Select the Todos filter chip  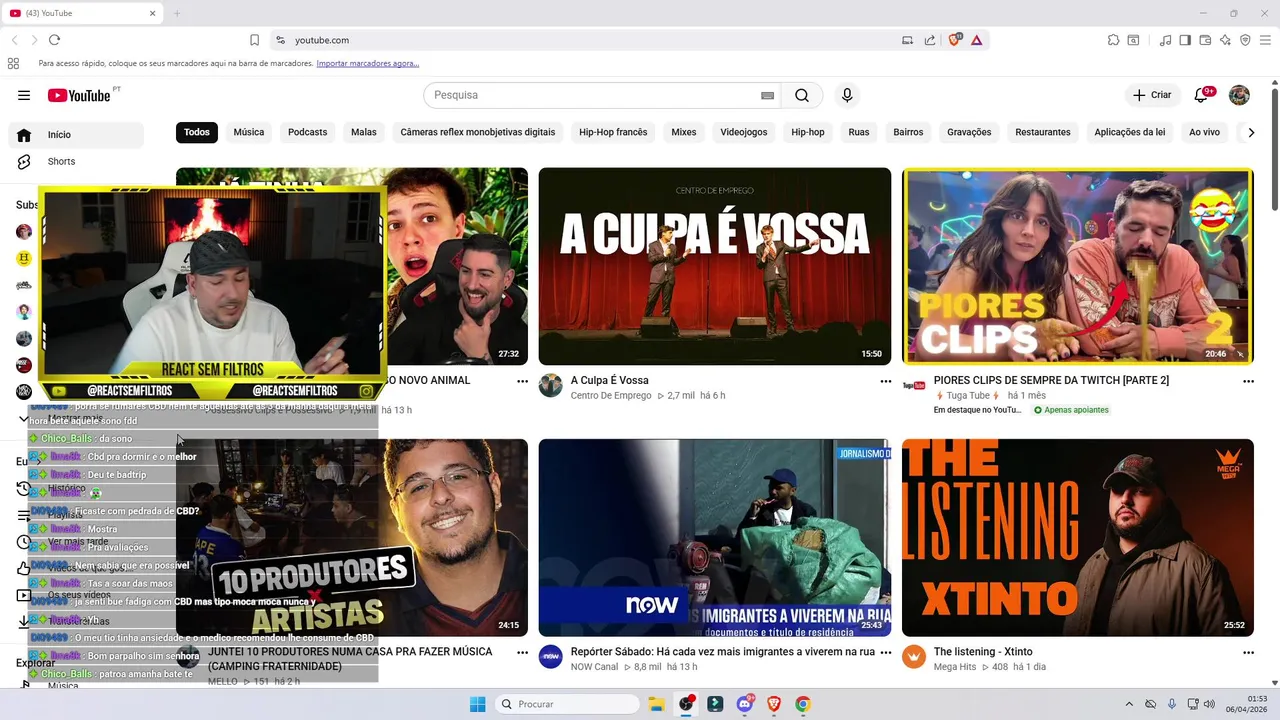197,132
